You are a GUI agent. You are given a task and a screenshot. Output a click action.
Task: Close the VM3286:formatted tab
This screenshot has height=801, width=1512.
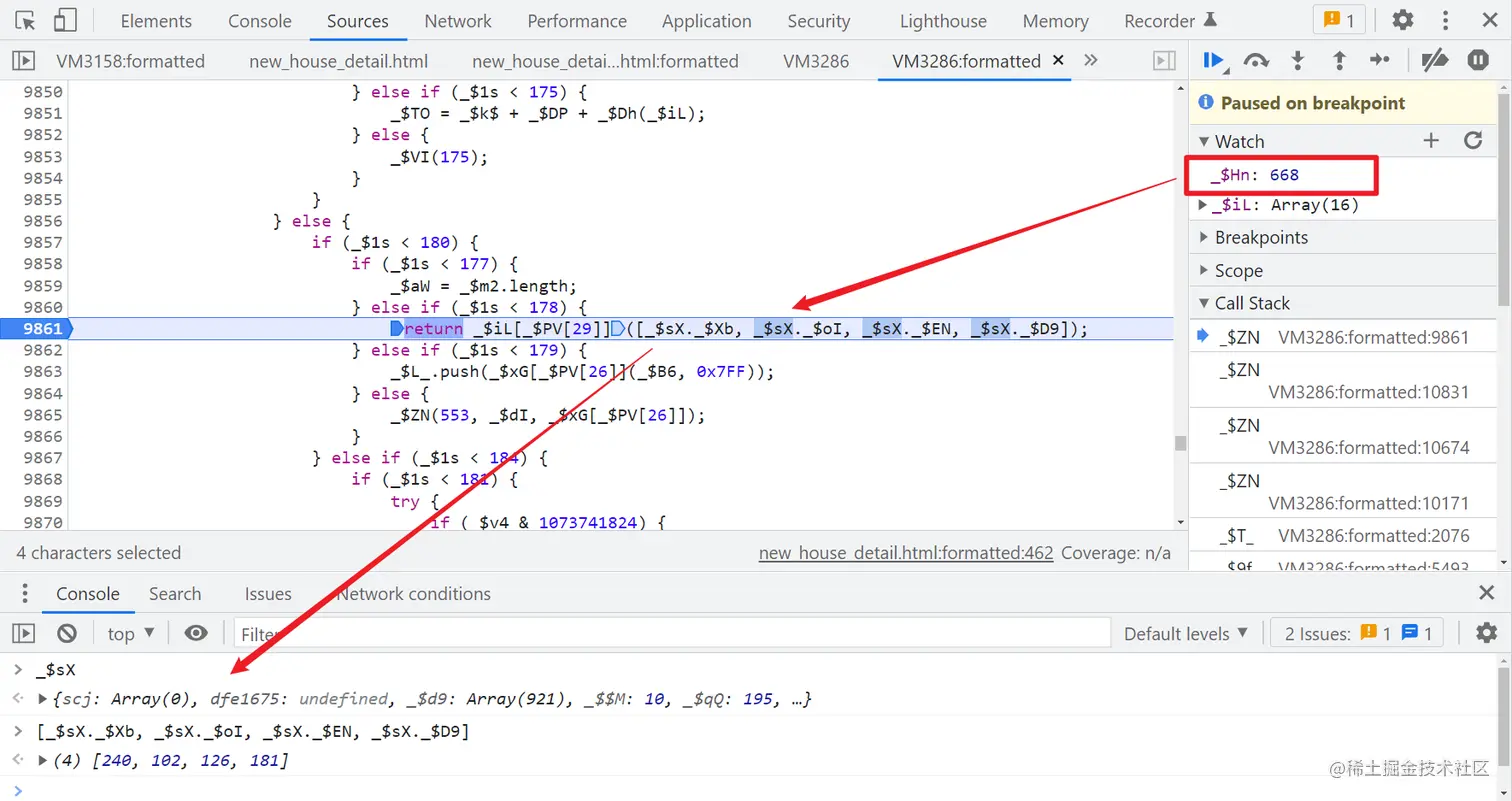click(x=1059, y=61)
